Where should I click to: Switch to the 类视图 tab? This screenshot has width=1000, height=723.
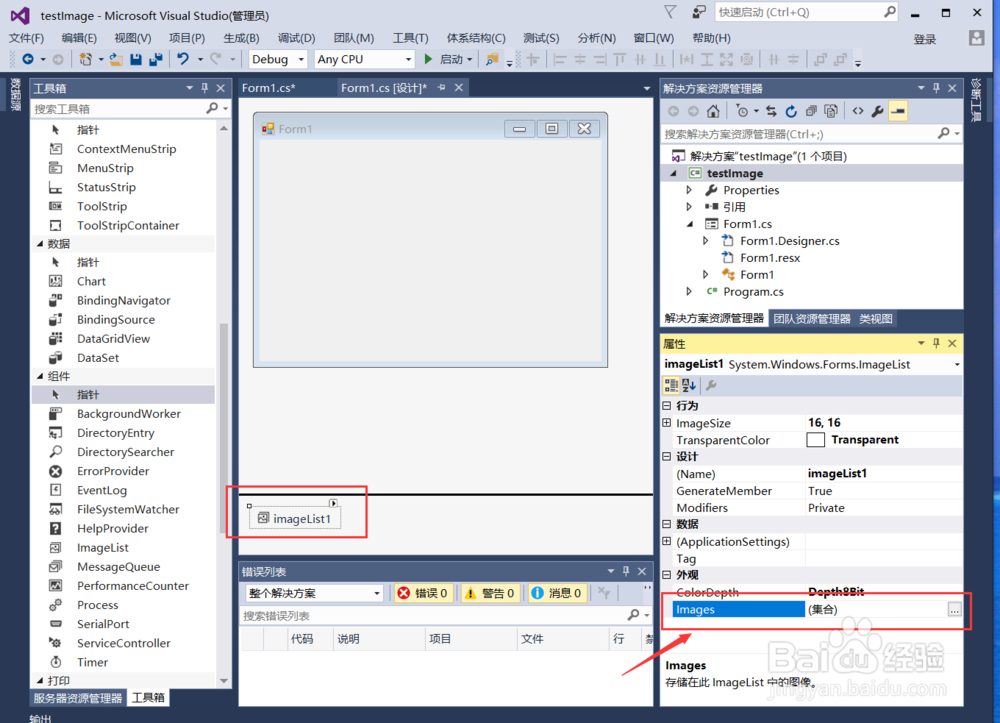point(876,319)
